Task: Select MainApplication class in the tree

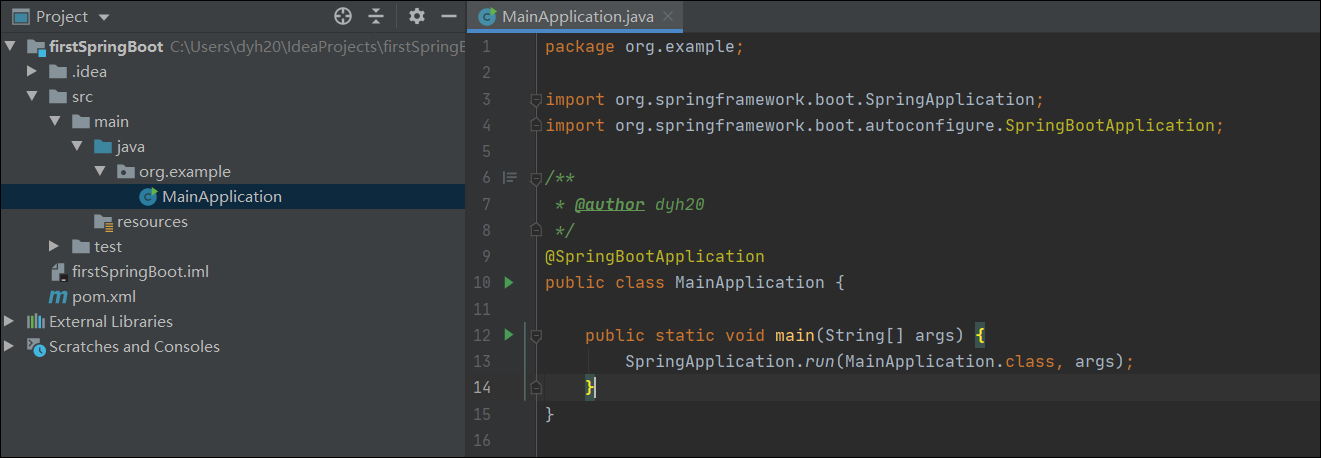Action: point(221,197)
